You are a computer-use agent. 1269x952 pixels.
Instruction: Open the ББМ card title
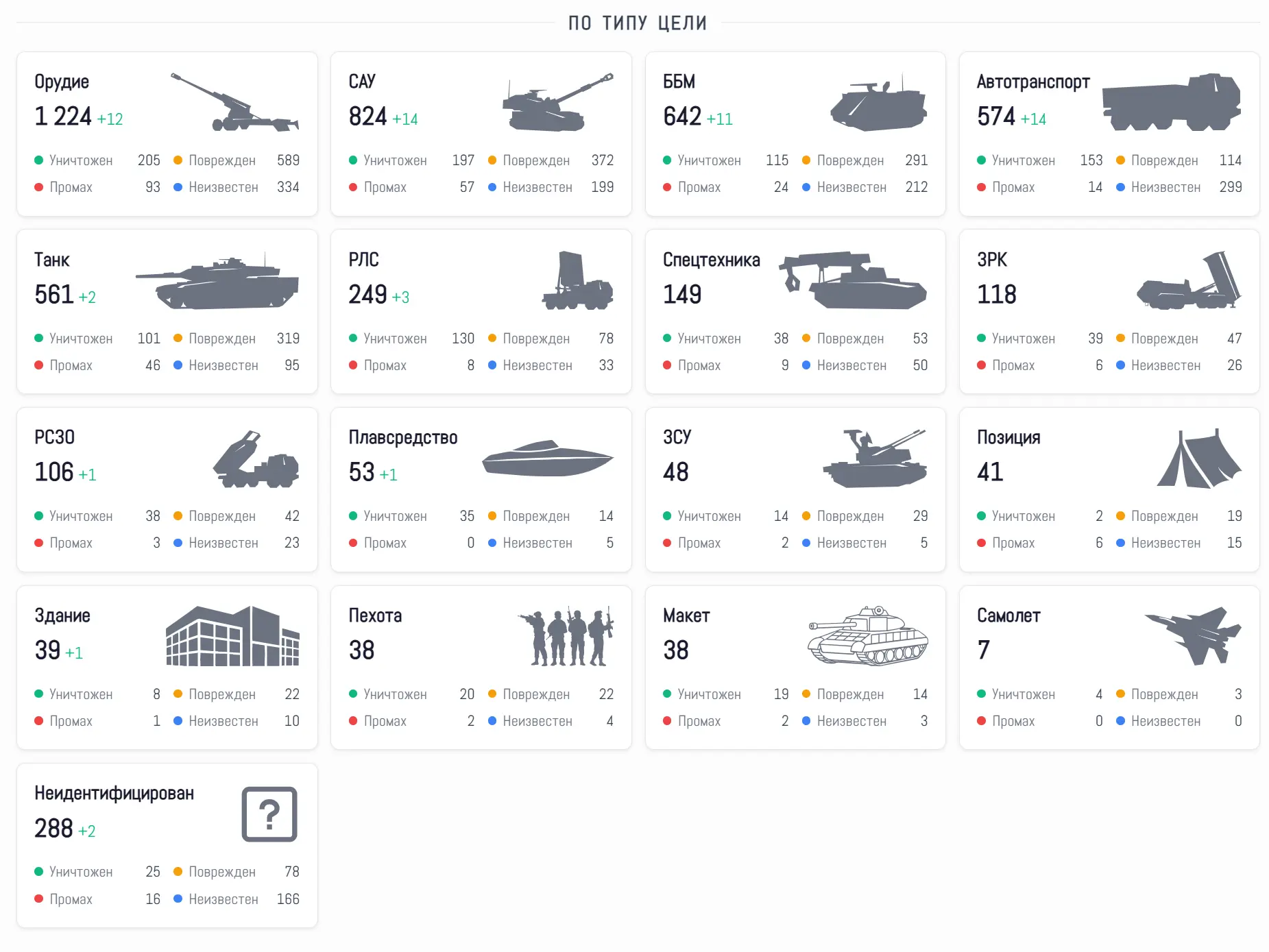tap(679, 82)
